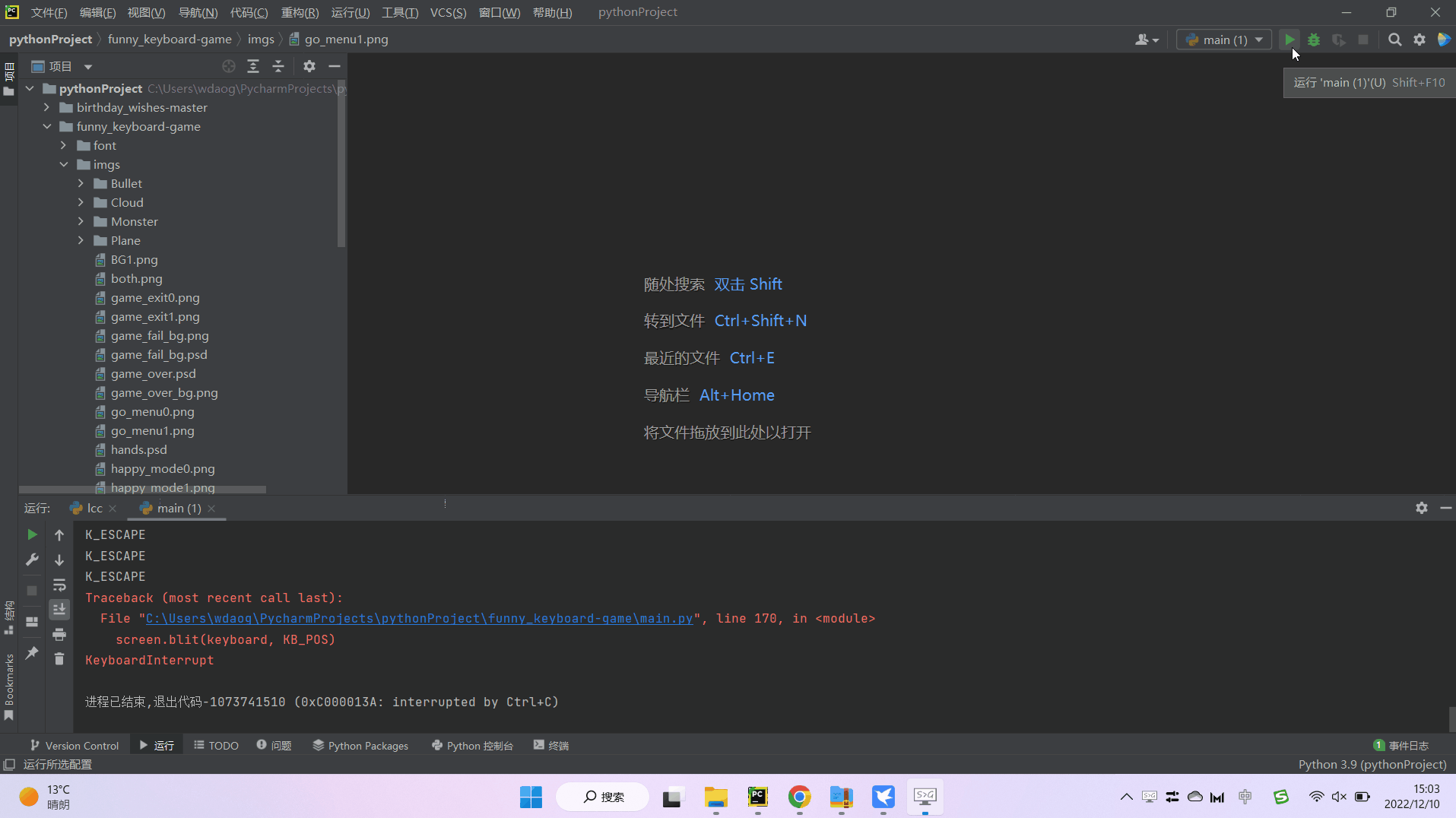1456x818 pixels.
Task: Toggle soft-wrap in run console
Action: coord(59,585)
